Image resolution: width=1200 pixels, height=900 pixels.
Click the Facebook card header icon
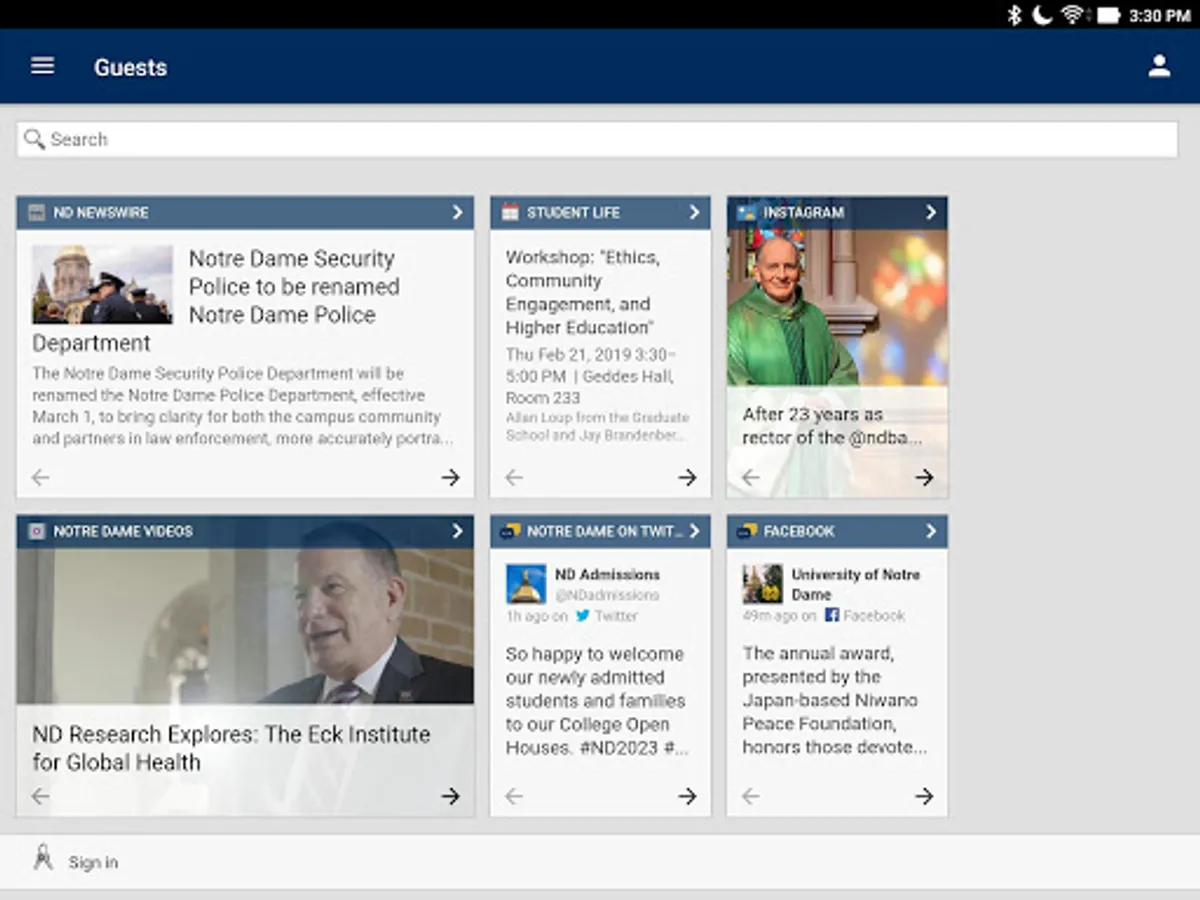click(746, 531)
